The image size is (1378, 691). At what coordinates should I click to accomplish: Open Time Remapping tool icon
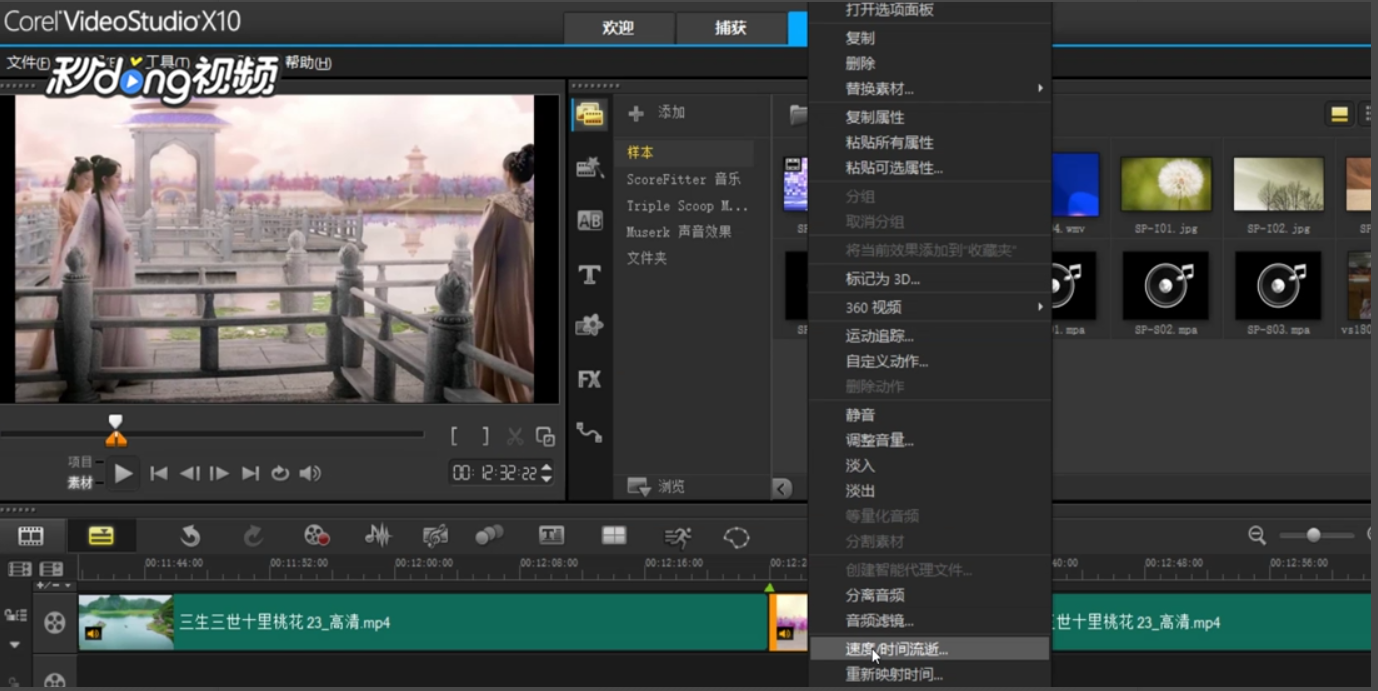[x=677, y=537]
